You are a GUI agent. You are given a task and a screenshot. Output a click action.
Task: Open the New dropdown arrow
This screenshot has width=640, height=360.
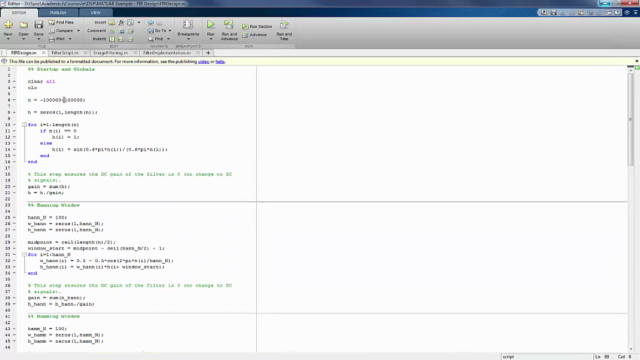[x=8, y=39]
